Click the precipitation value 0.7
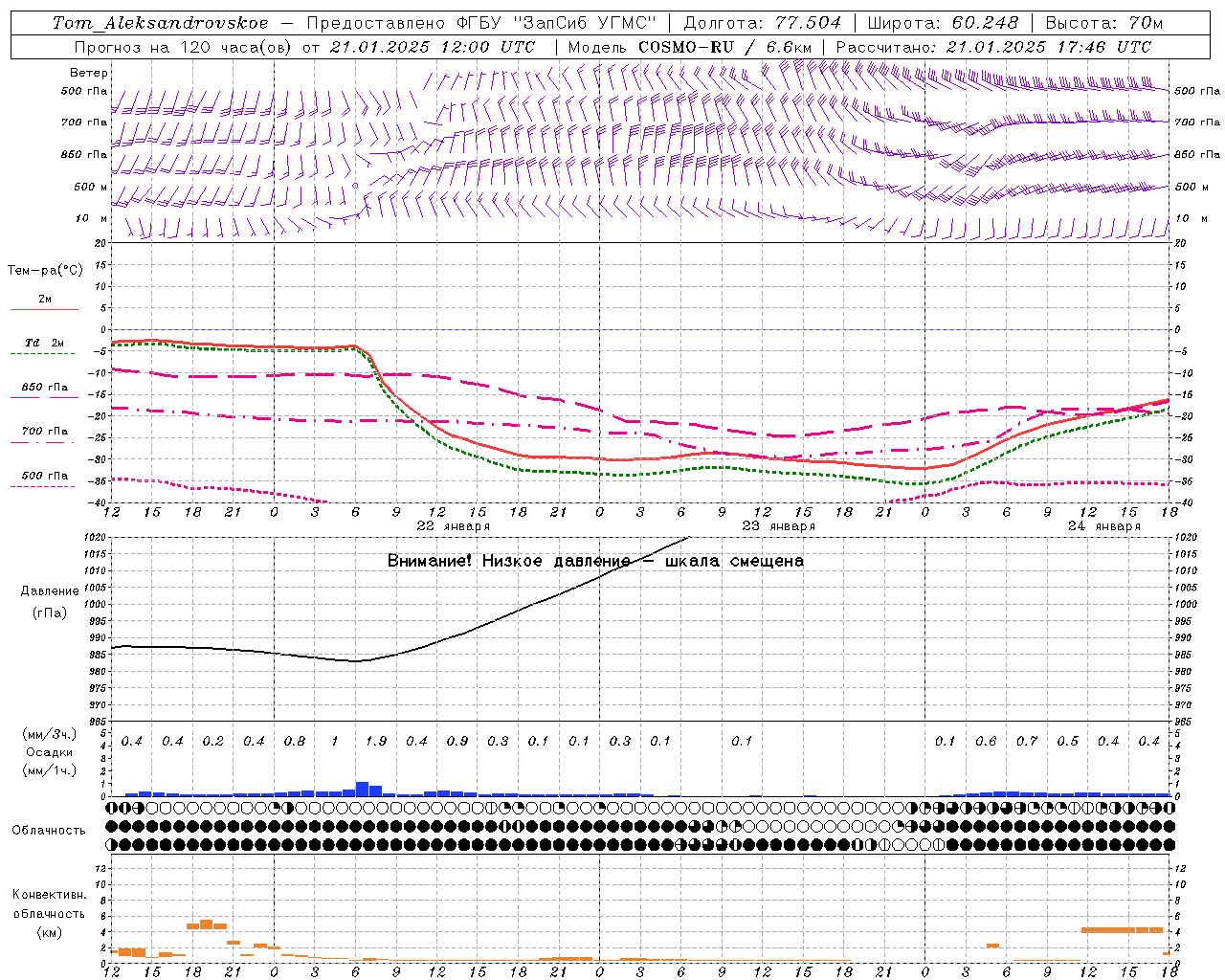The image size is (1225, 980). pos(1027,742)
